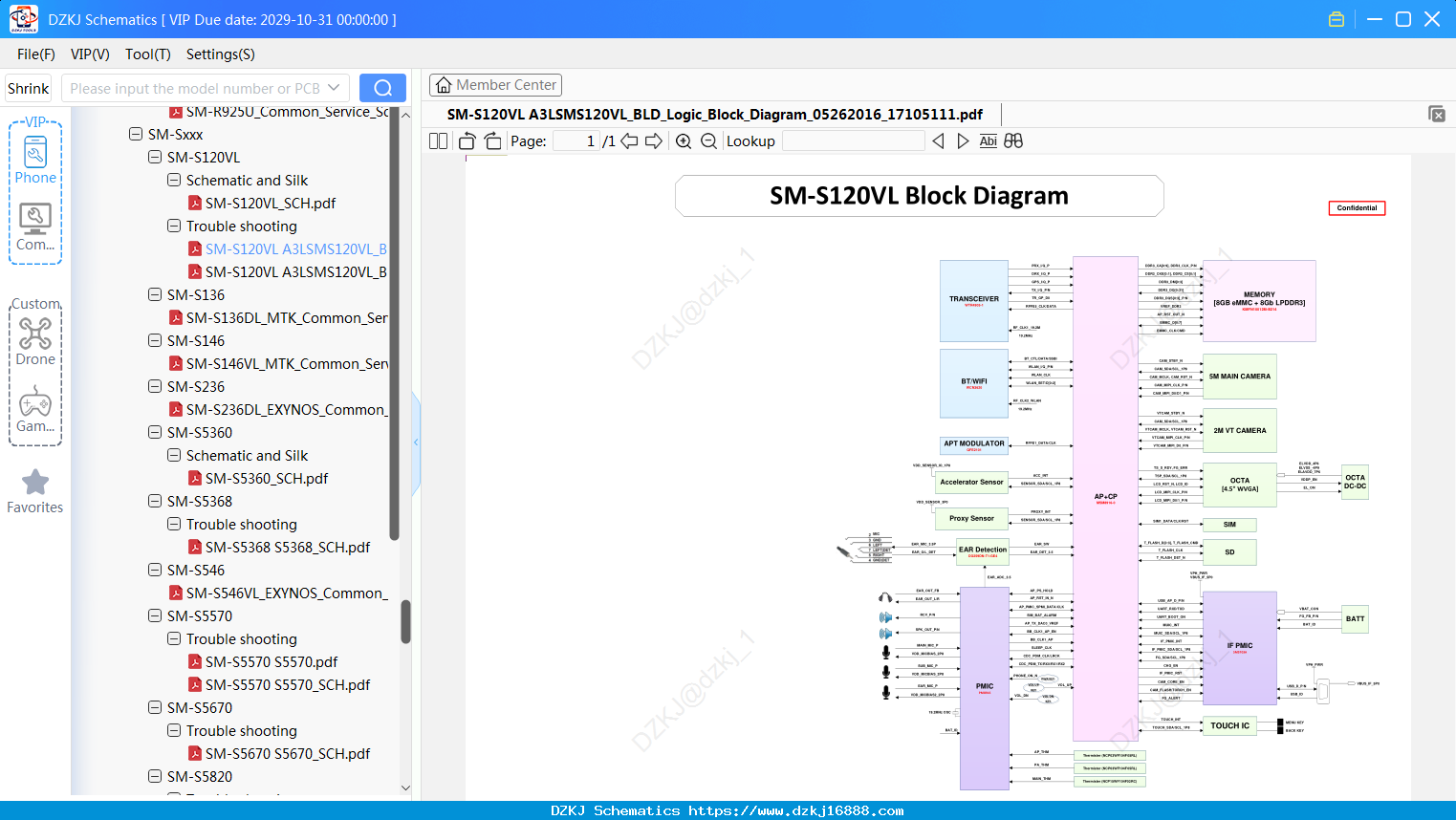This screenshot has height=820, width=1456.
Task: Open the Favorites star
Action: coord(35,492)
